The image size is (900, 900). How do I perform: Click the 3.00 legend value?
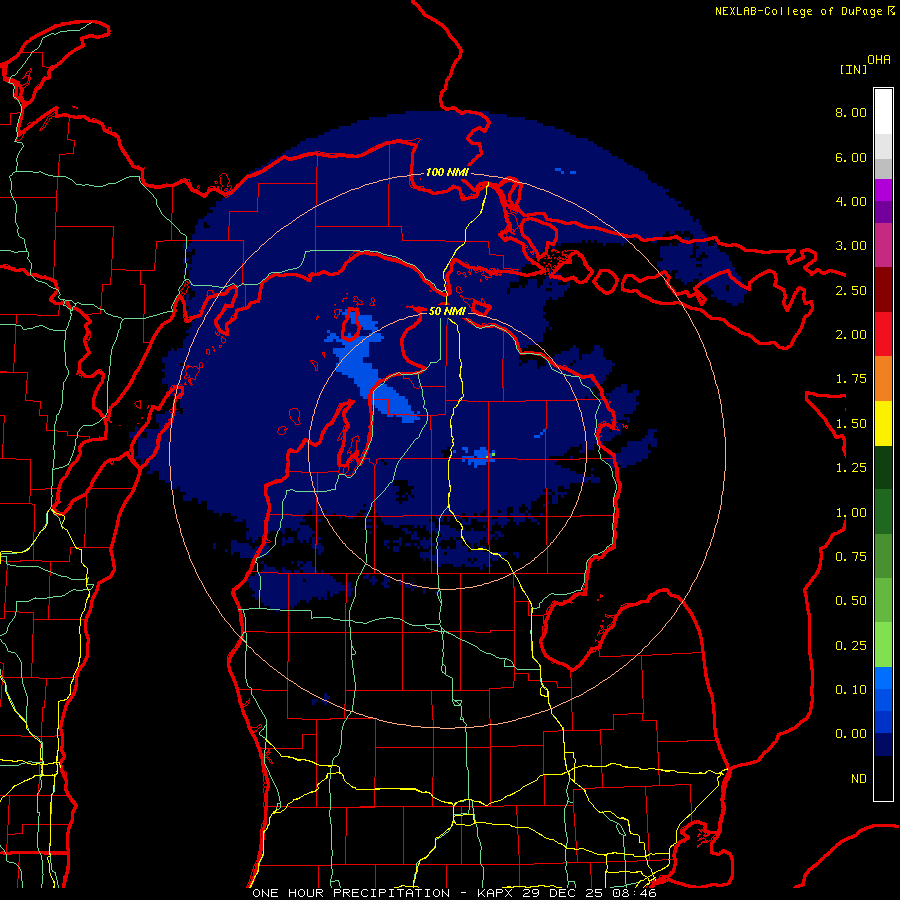pos(851,246)
